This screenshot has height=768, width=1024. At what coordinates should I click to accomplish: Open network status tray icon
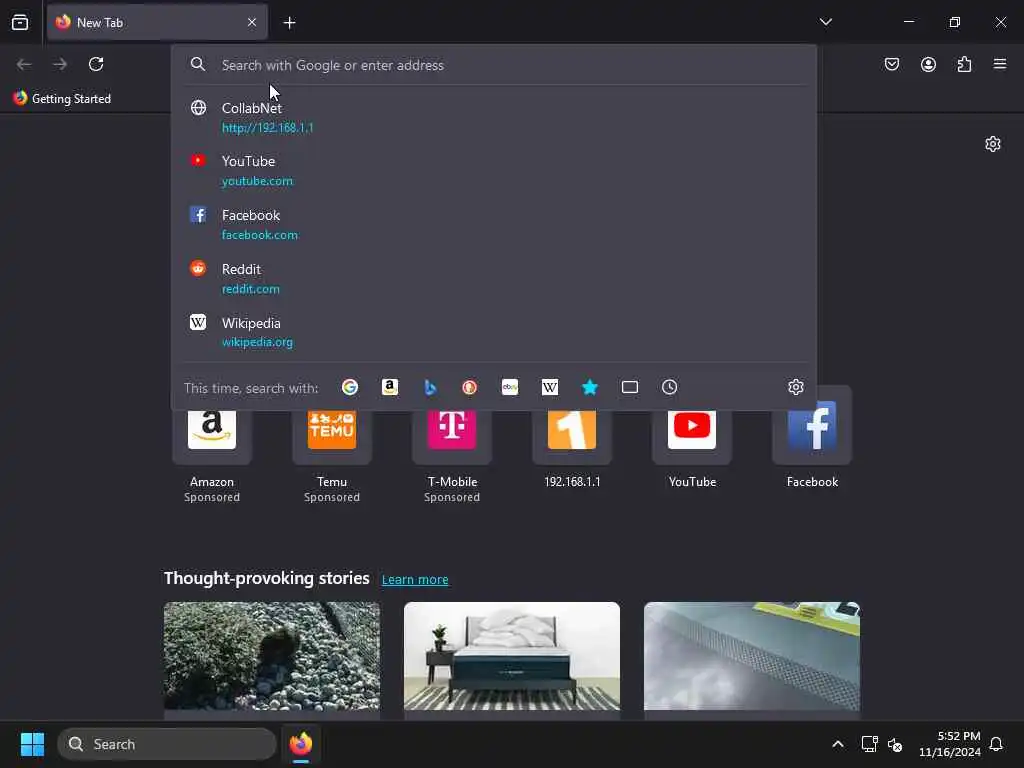(869, 744)
